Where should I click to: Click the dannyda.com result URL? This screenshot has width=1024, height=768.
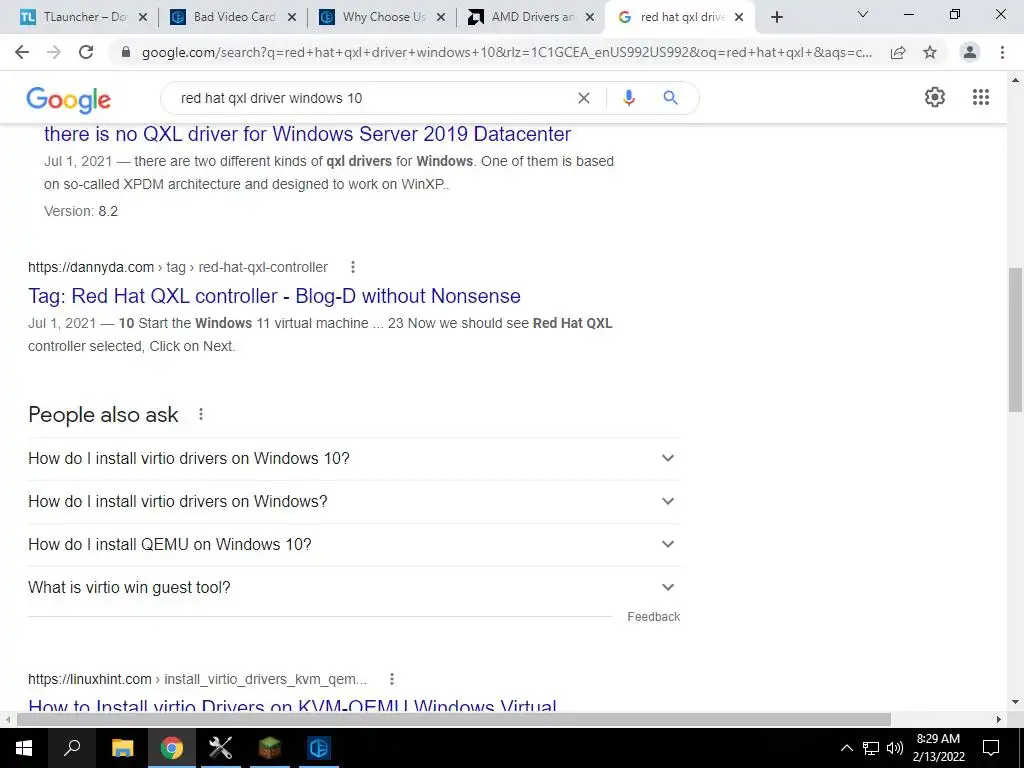[178, 267]
